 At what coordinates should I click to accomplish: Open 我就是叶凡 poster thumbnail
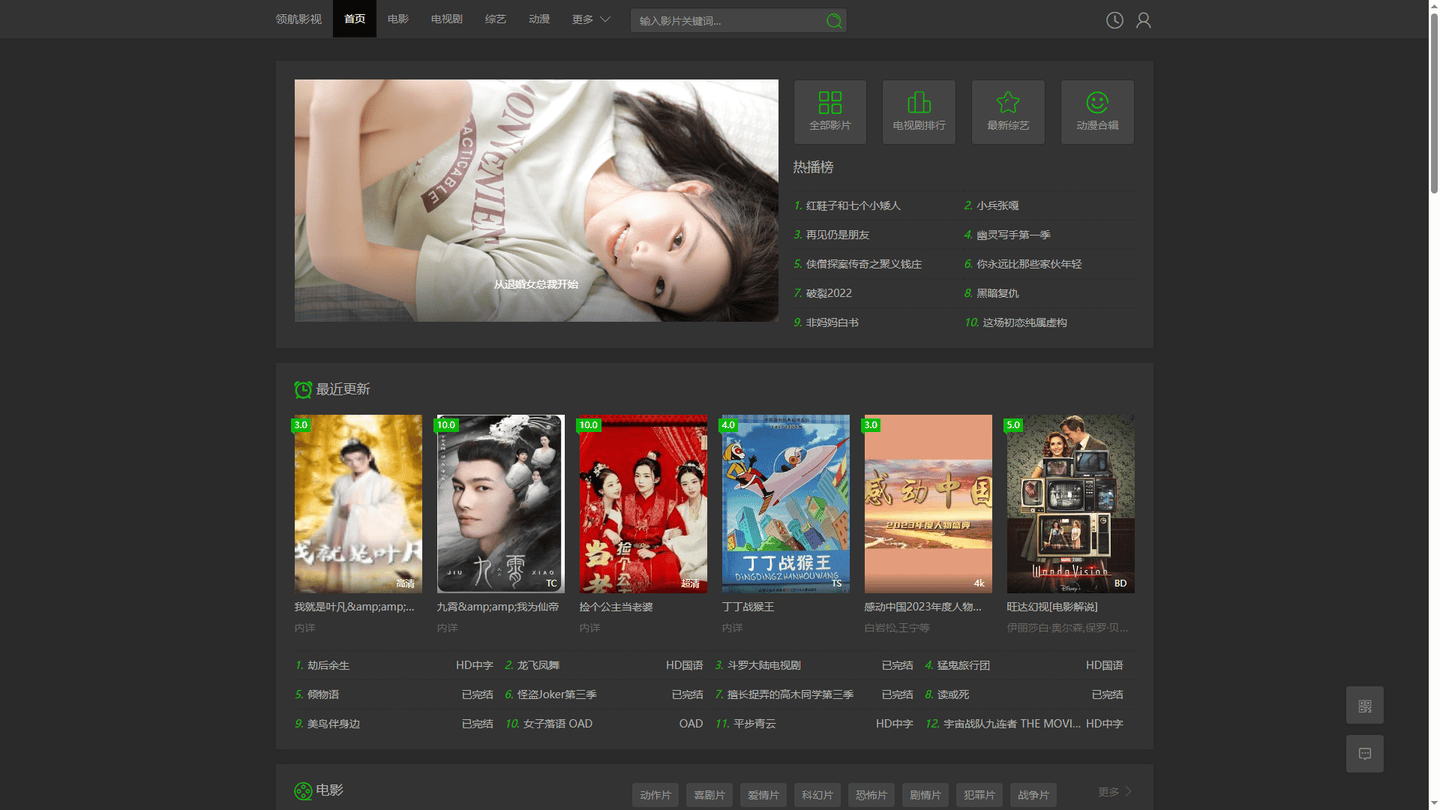pos(358,504)
